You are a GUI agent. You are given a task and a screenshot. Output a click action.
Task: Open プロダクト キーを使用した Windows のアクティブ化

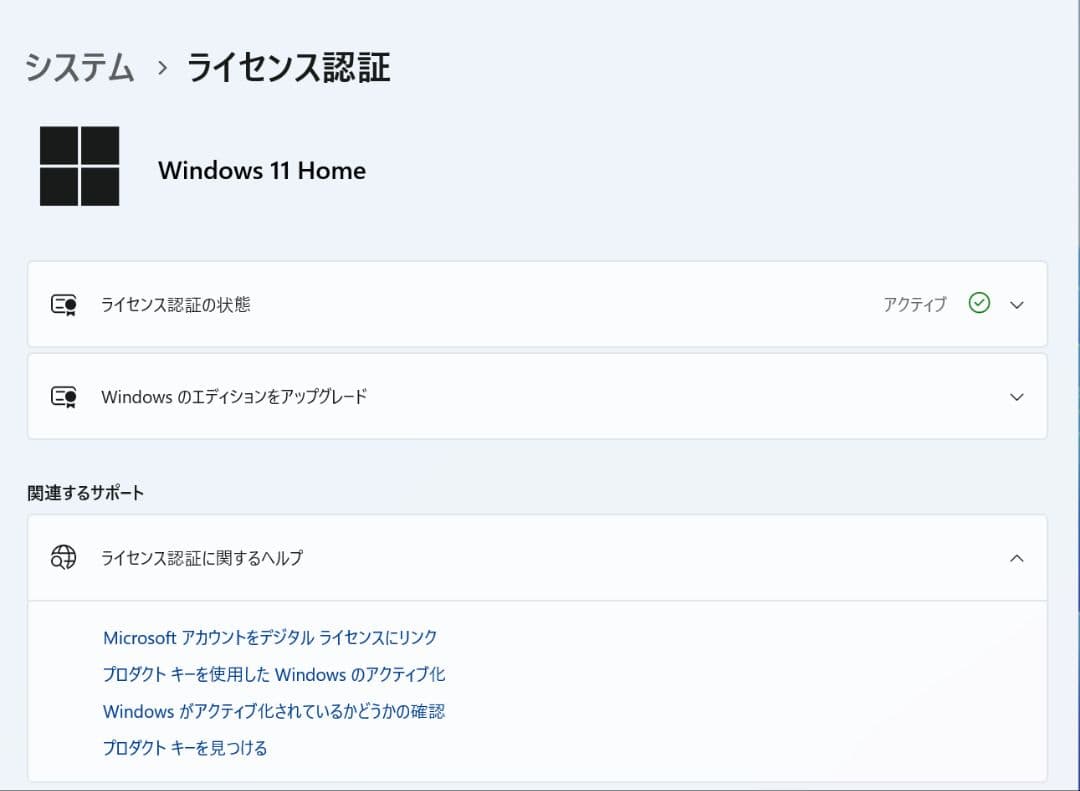click(274, 674)
